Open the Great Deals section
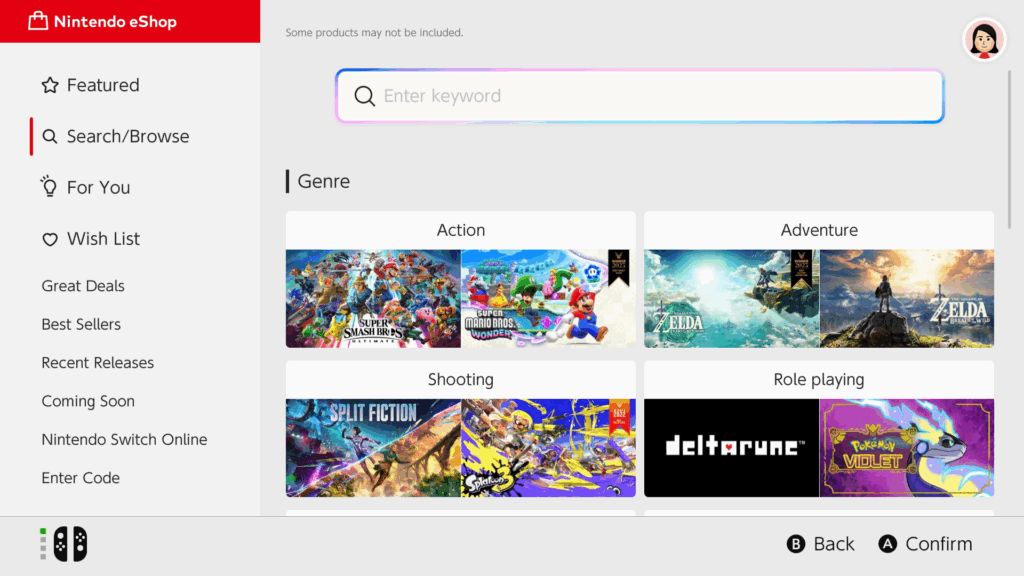Screen dimensions: 1024x576 [83, 286]
